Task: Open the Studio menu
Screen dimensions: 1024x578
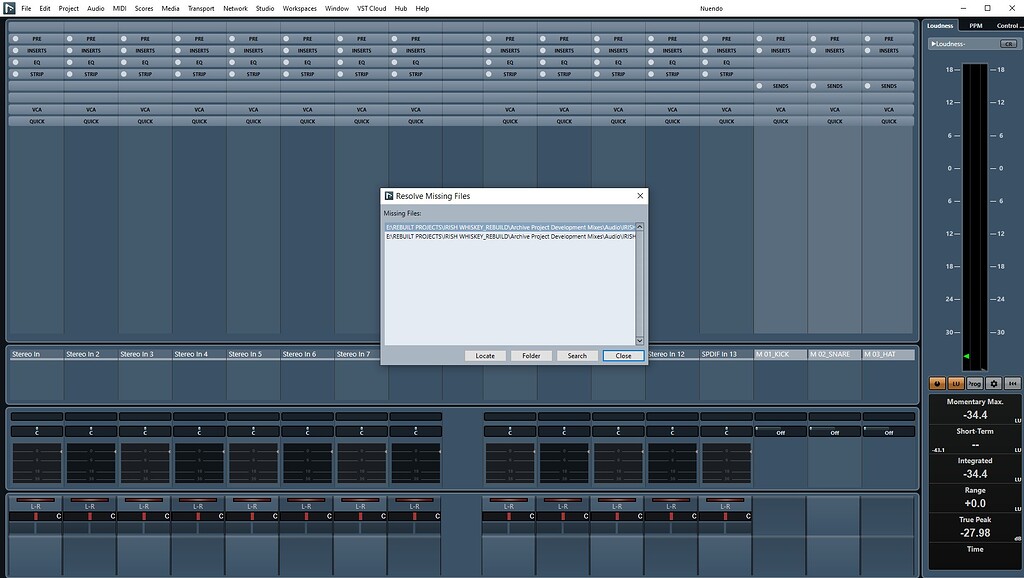Action: click(x=264, y=7)
